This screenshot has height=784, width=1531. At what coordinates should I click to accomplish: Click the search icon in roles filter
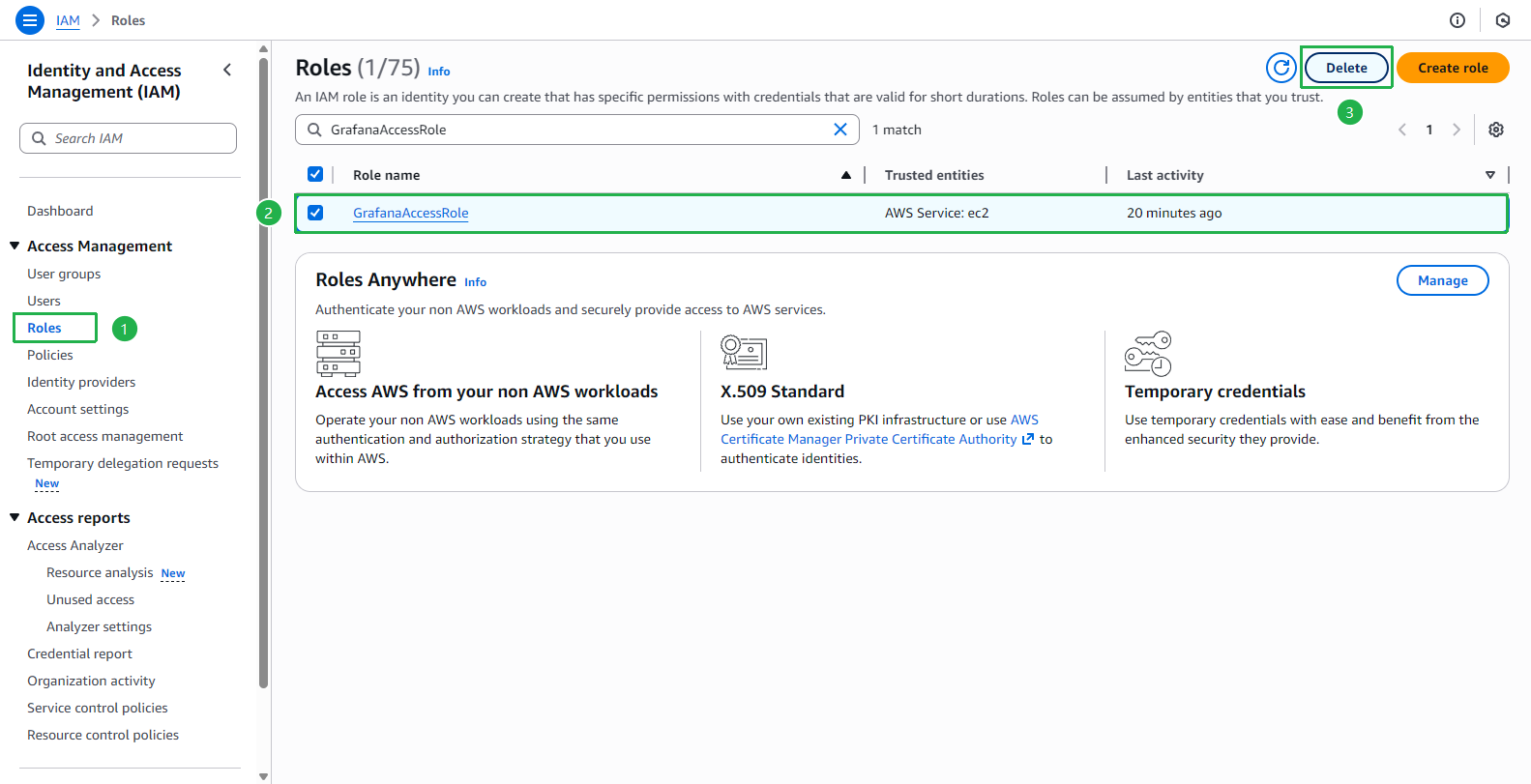(x=314, y=130)
